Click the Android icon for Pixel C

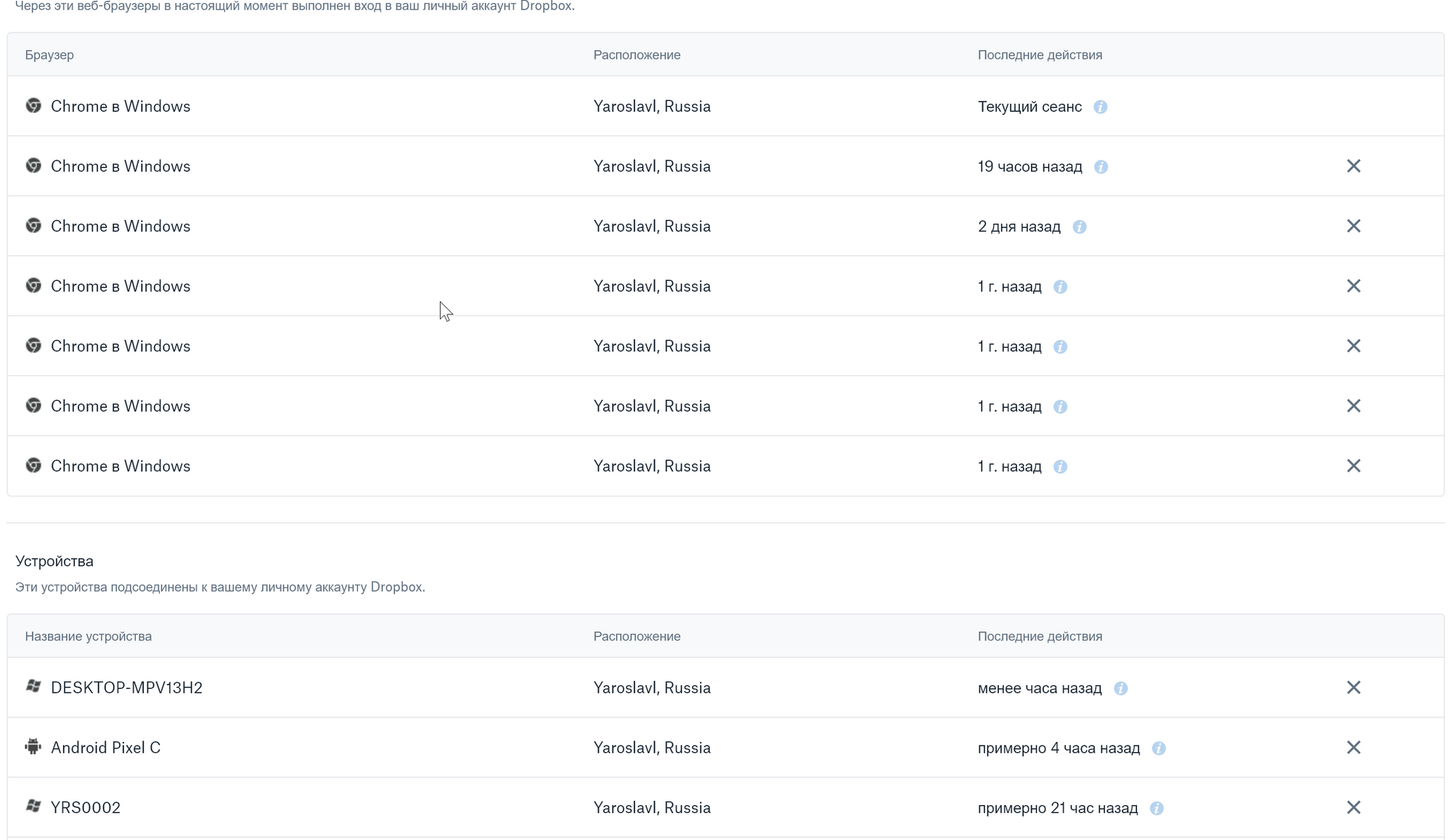[33, 746]
